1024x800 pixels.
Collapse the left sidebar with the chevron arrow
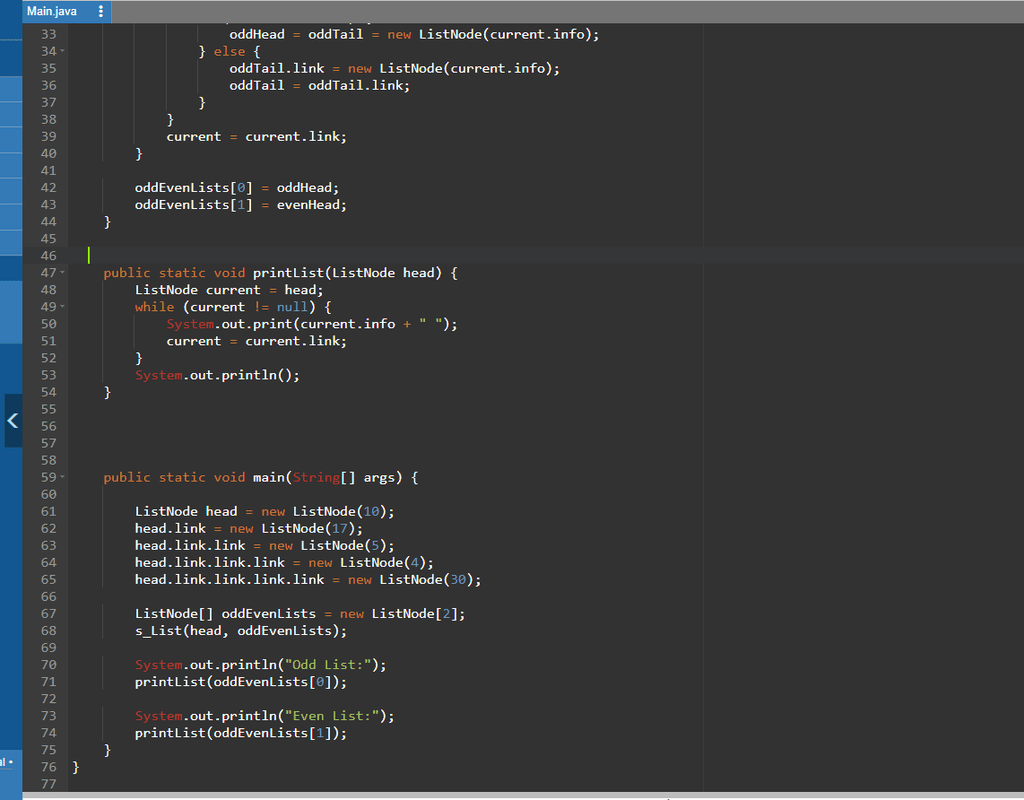pos(12,421)
